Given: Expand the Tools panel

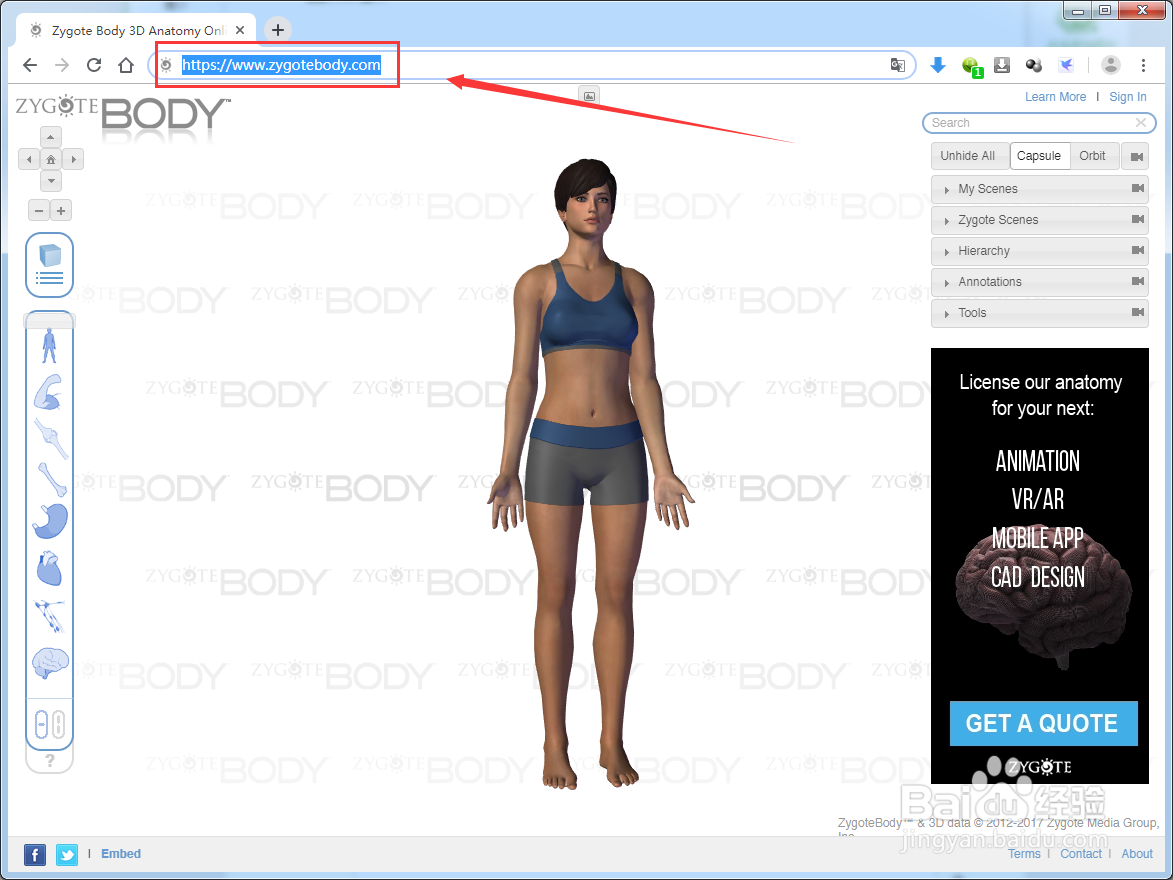Looking at the screenshot, I should point(1040,313).
